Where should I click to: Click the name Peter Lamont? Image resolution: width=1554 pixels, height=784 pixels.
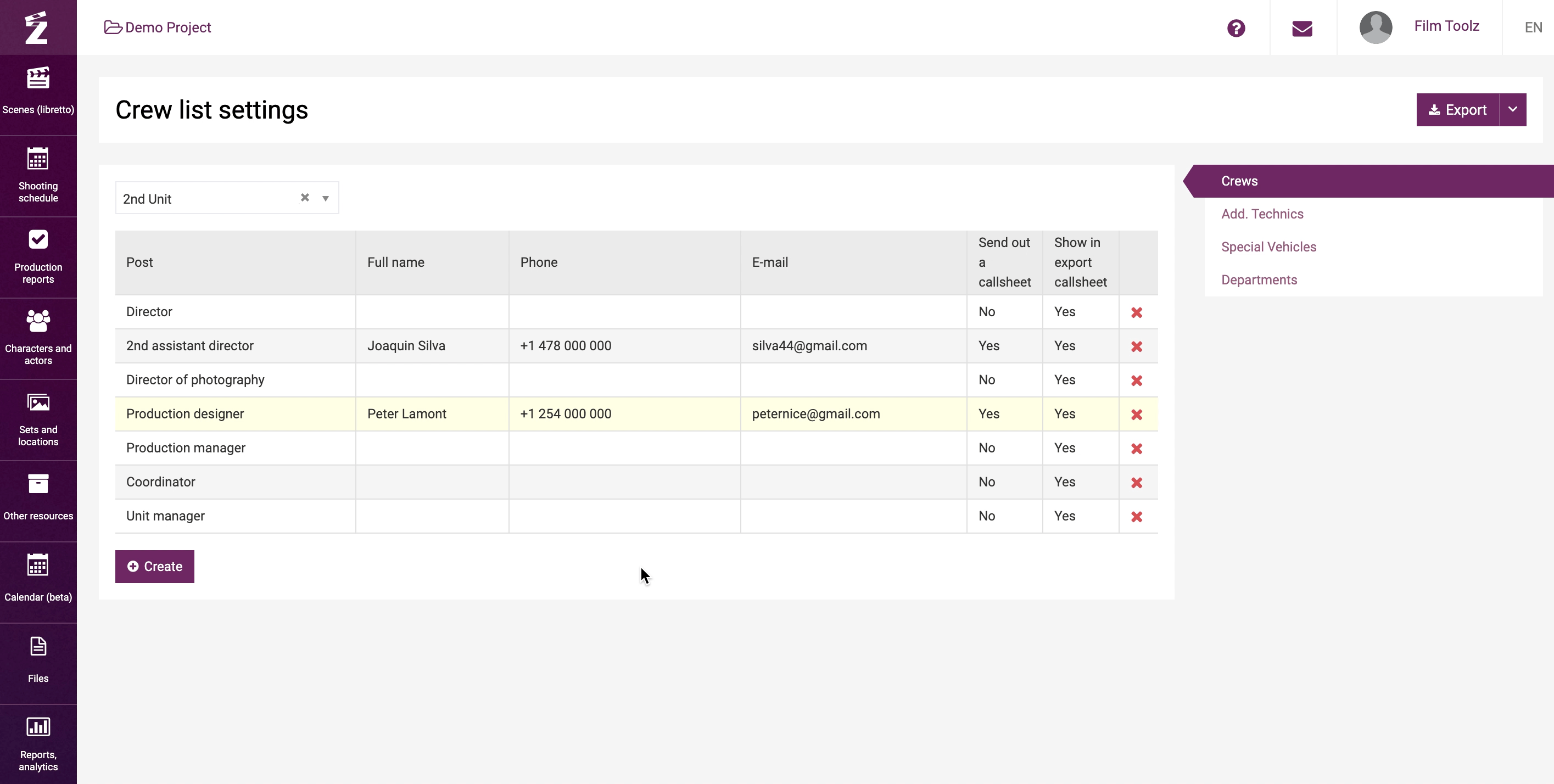click(406, 414)
